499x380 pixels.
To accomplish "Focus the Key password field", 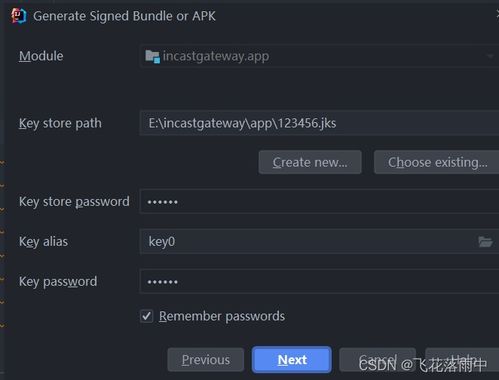I will (319, 282).
